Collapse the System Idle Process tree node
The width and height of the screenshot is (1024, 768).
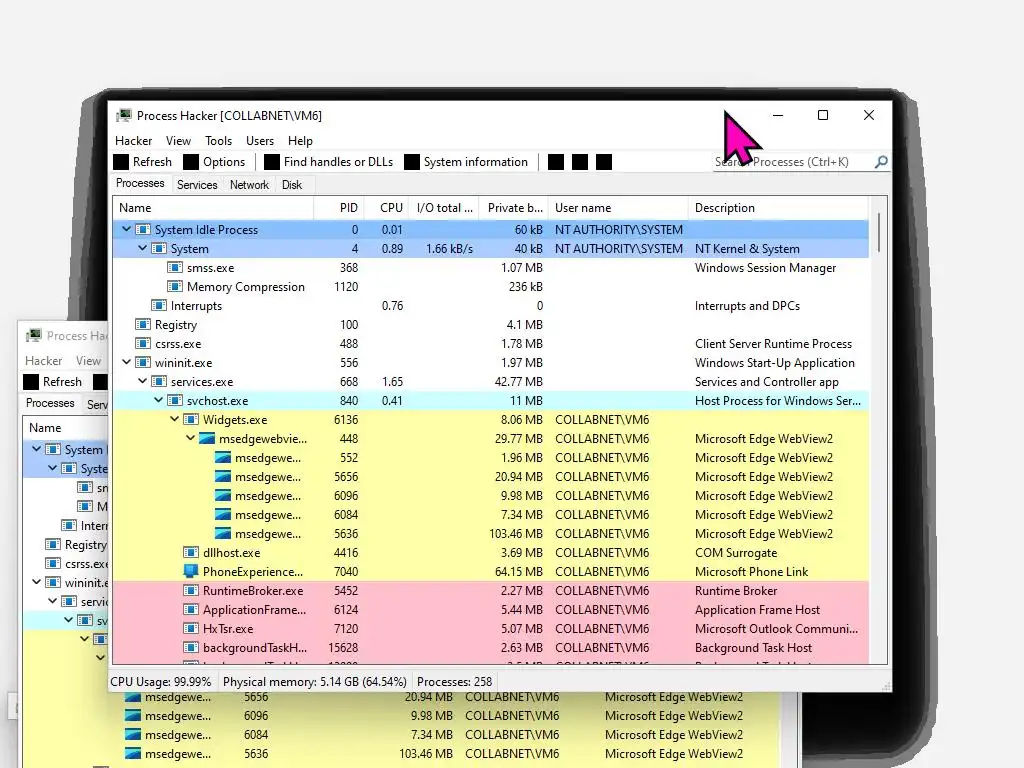coord(127,229)
